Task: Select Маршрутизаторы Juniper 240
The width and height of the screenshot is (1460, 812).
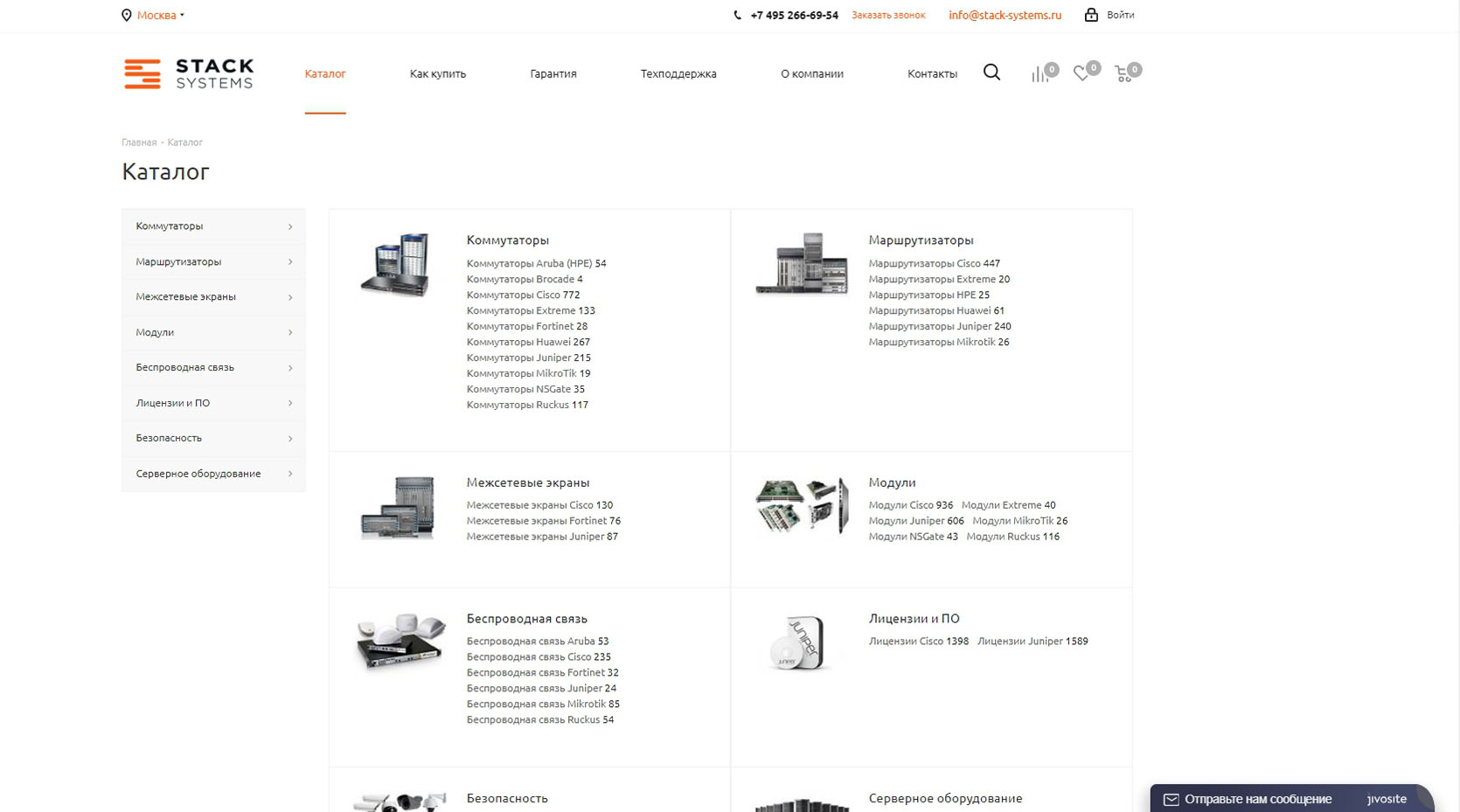Action: point(940,326)
